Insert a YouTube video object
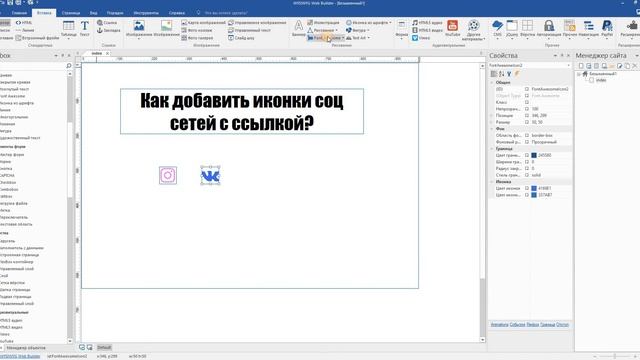This screenshot has height=360, width=640. (x=452, y=29)
